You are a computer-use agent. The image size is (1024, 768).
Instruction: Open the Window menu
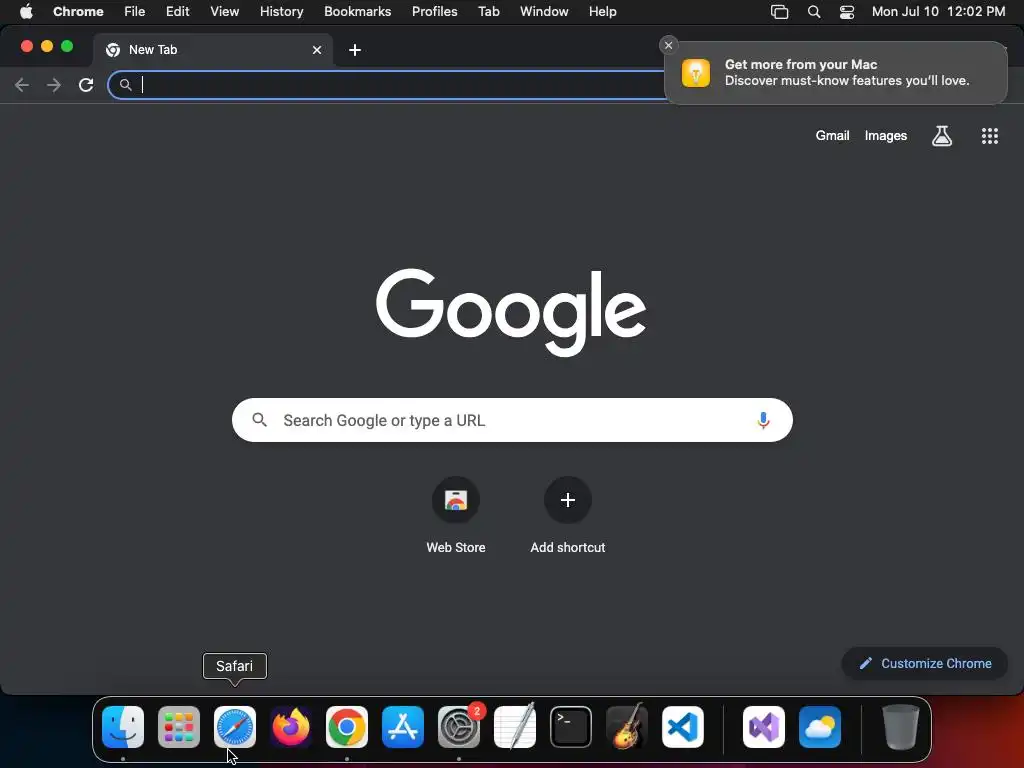coord(544,12)
